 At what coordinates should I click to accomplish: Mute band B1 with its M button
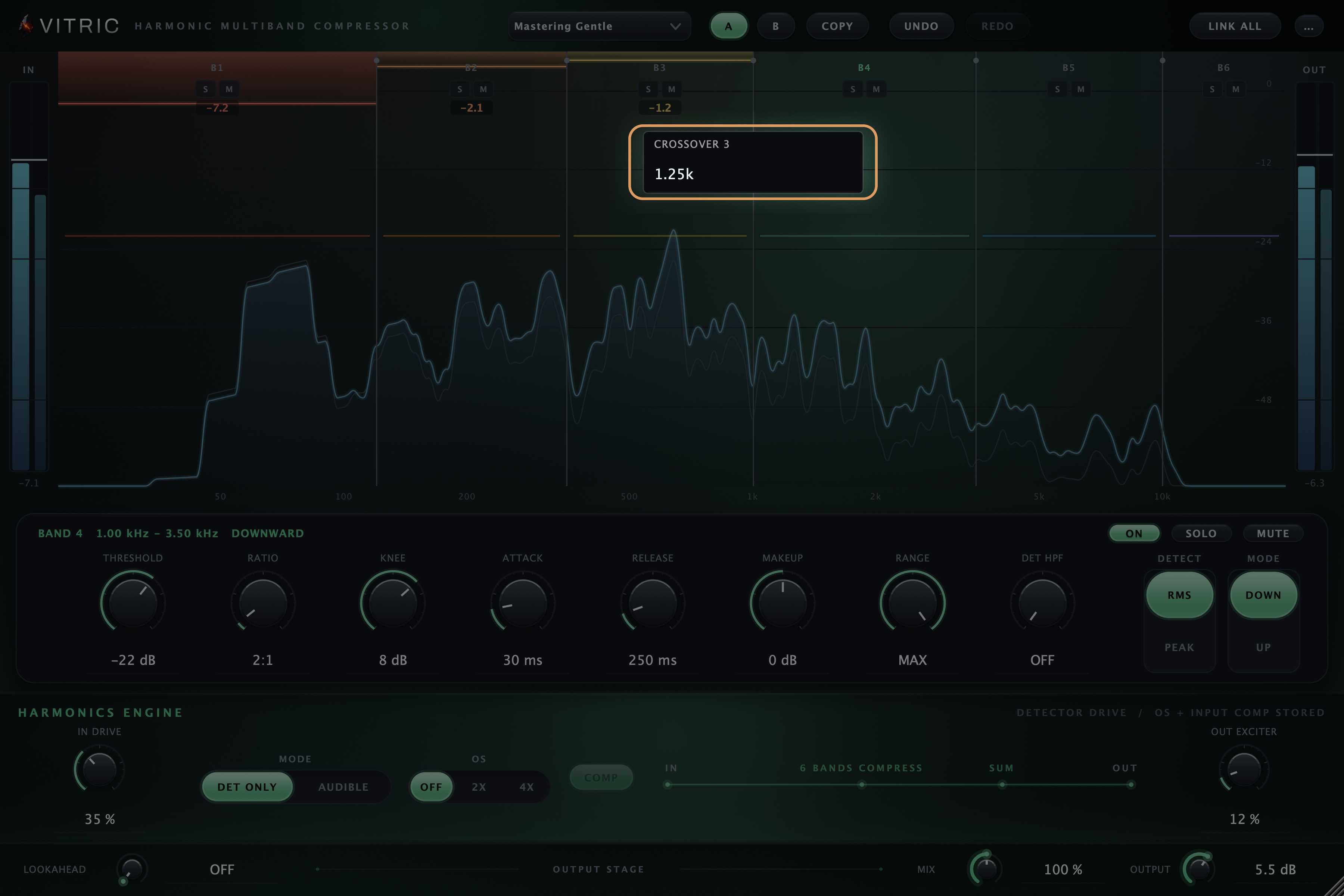pyautogui.click(x=229, y=89)
